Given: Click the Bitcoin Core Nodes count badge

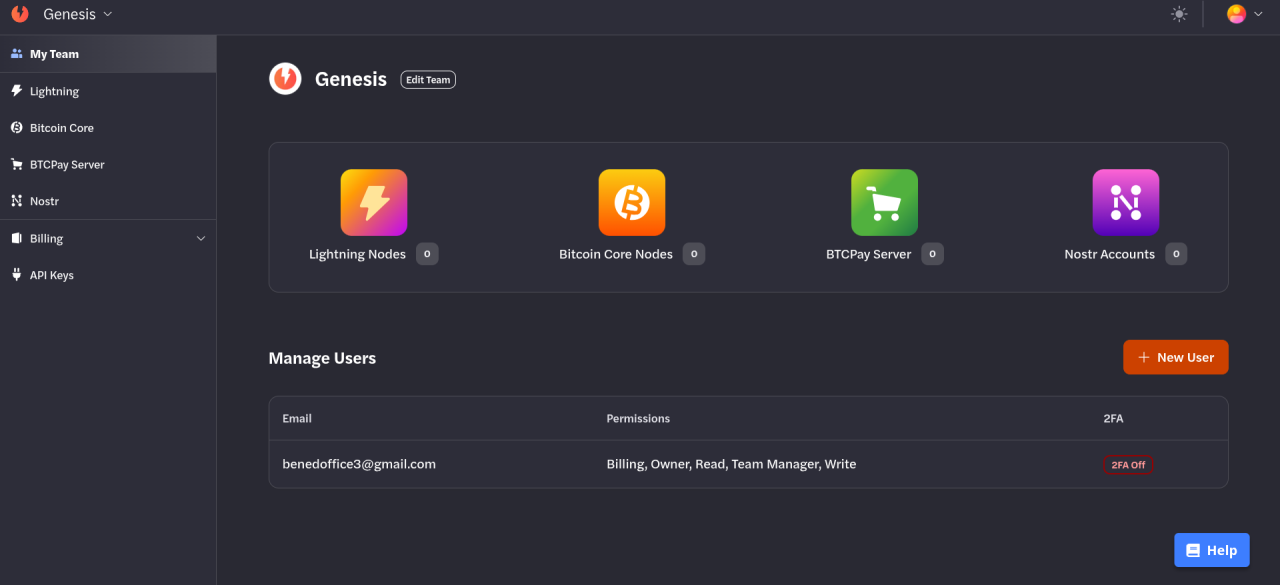Looking at the screenshot, I should click(x=694, y=254).
